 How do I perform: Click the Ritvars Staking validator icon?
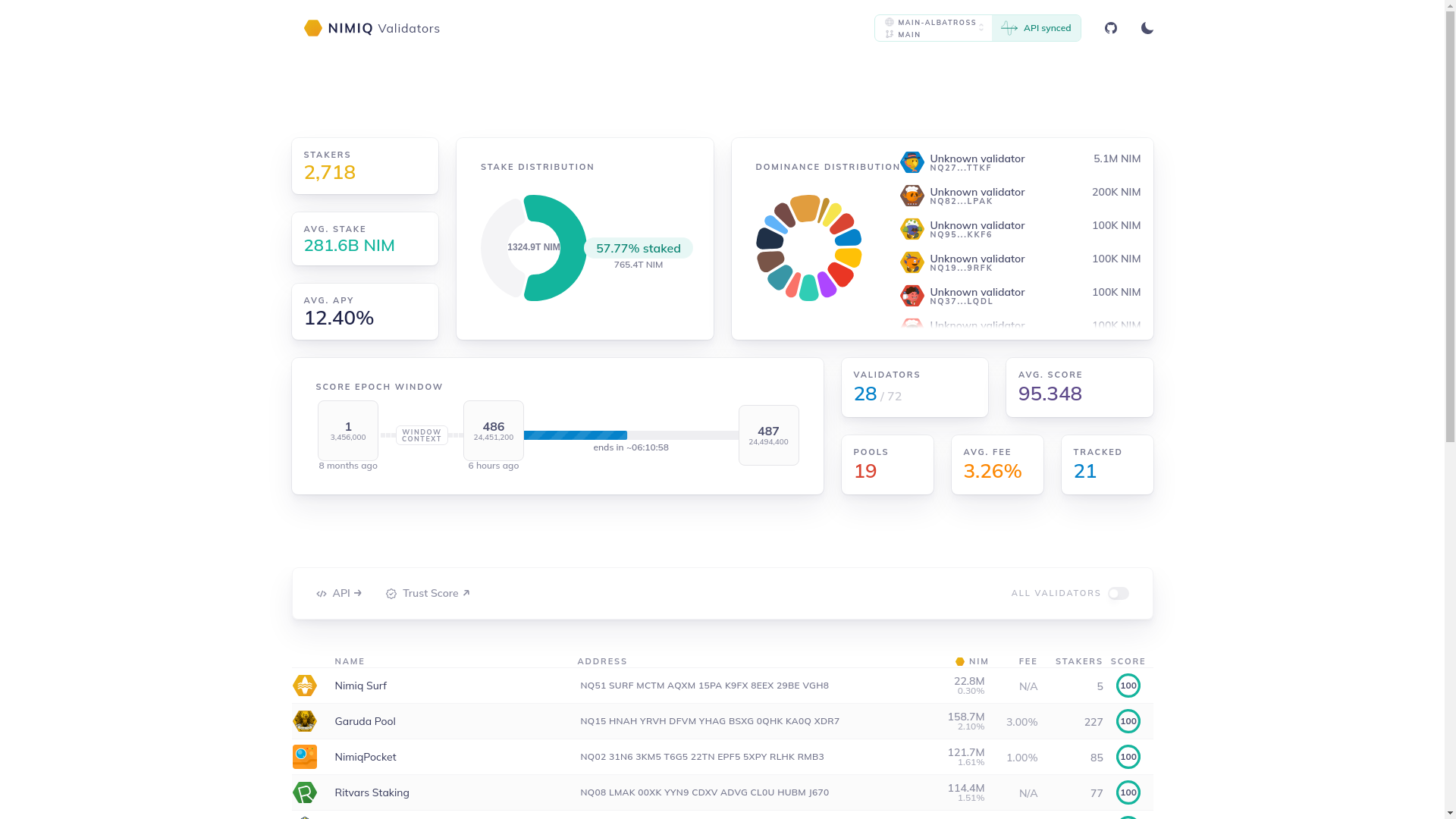pos(305,792)
